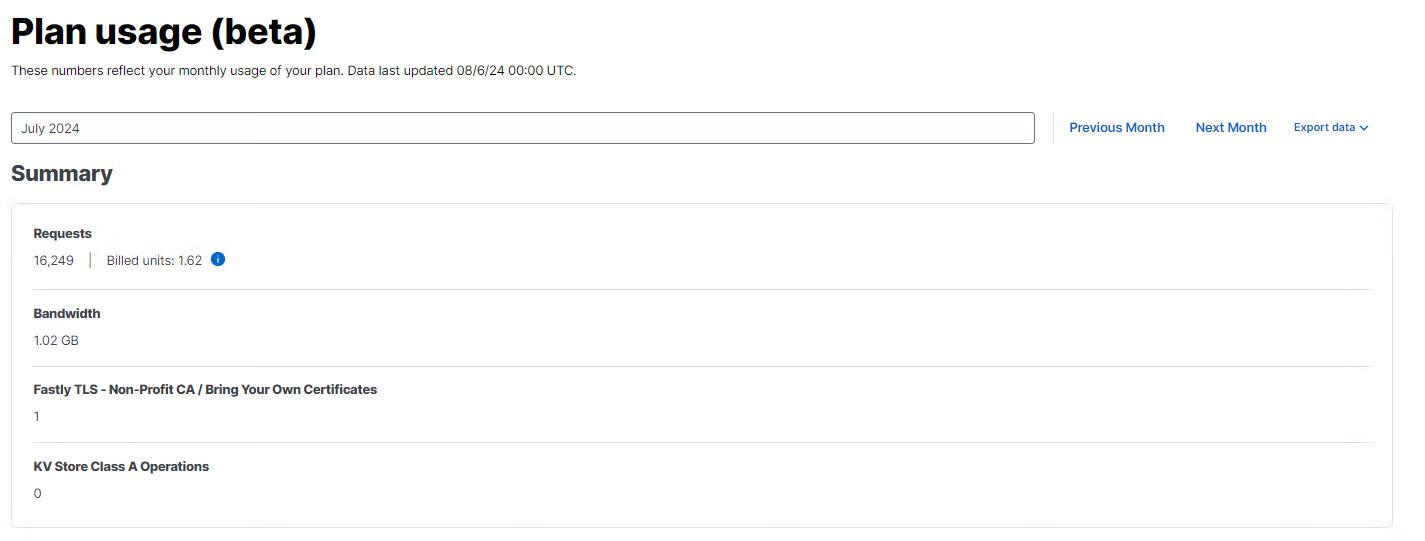Image resolution: width=1425 pixels, height=541 pixels.
Task: Click the Requests label
Action: (62, 234)
